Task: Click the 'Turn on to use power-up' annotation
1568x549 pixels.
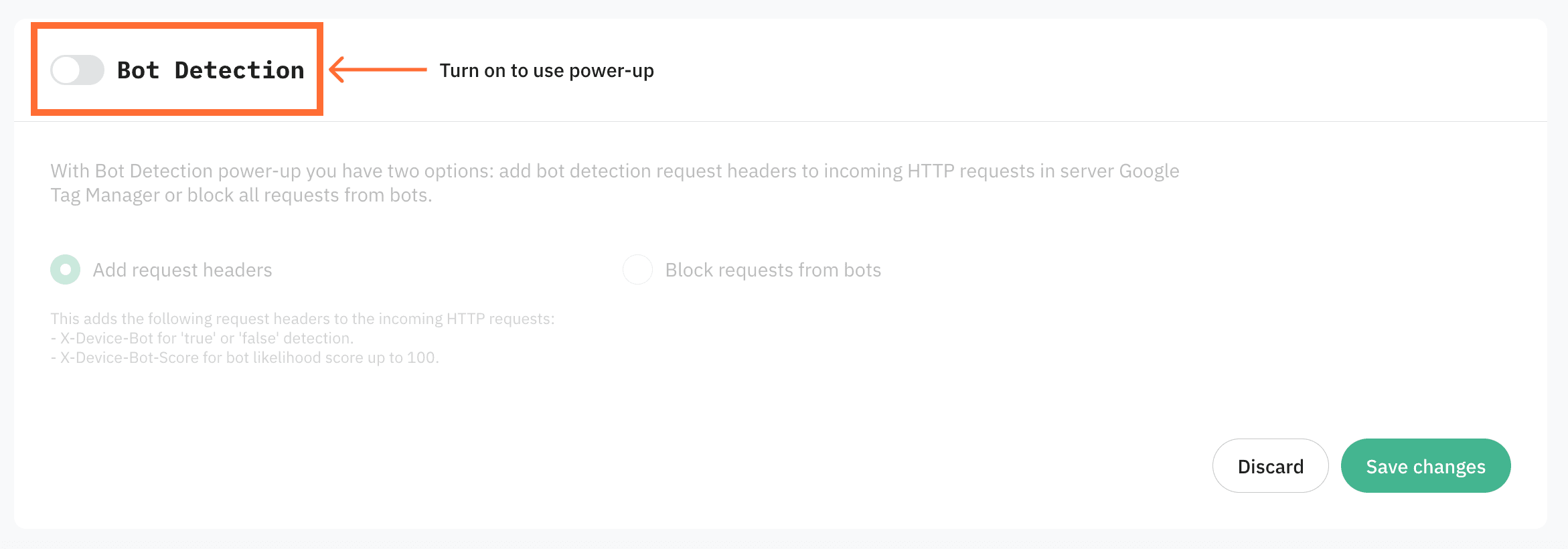Action: [548, 70]
